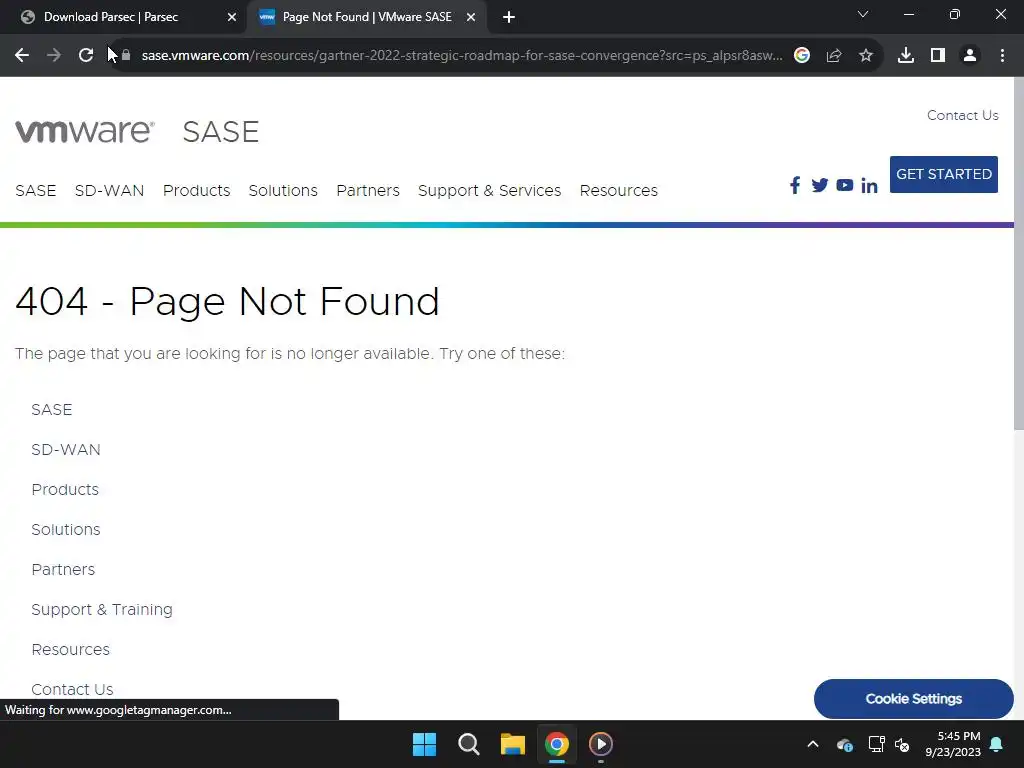
Task: Click Contact Us at the top right
Action: coord(963,116)
